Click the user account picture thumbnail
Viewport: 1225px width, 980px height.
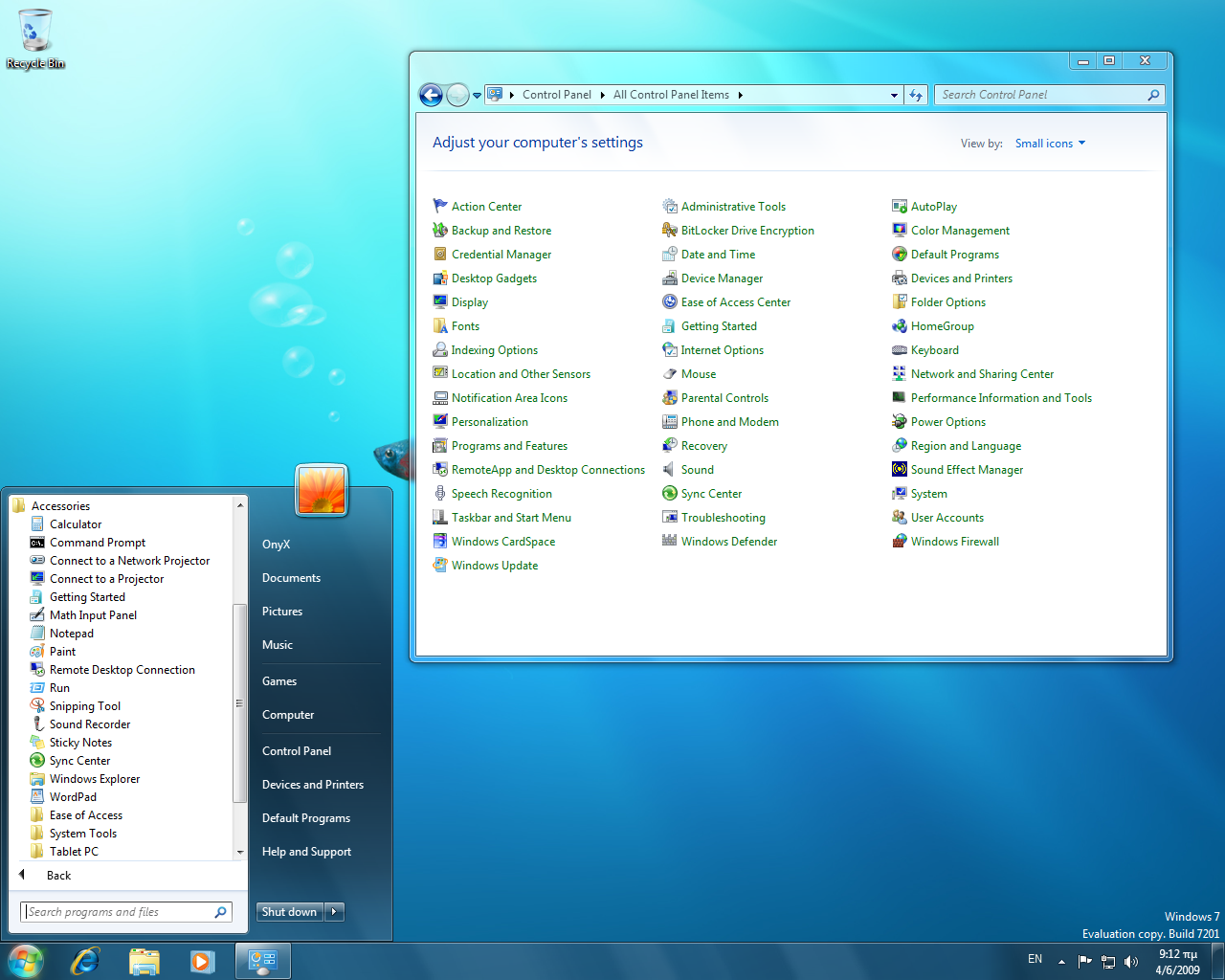322,489
